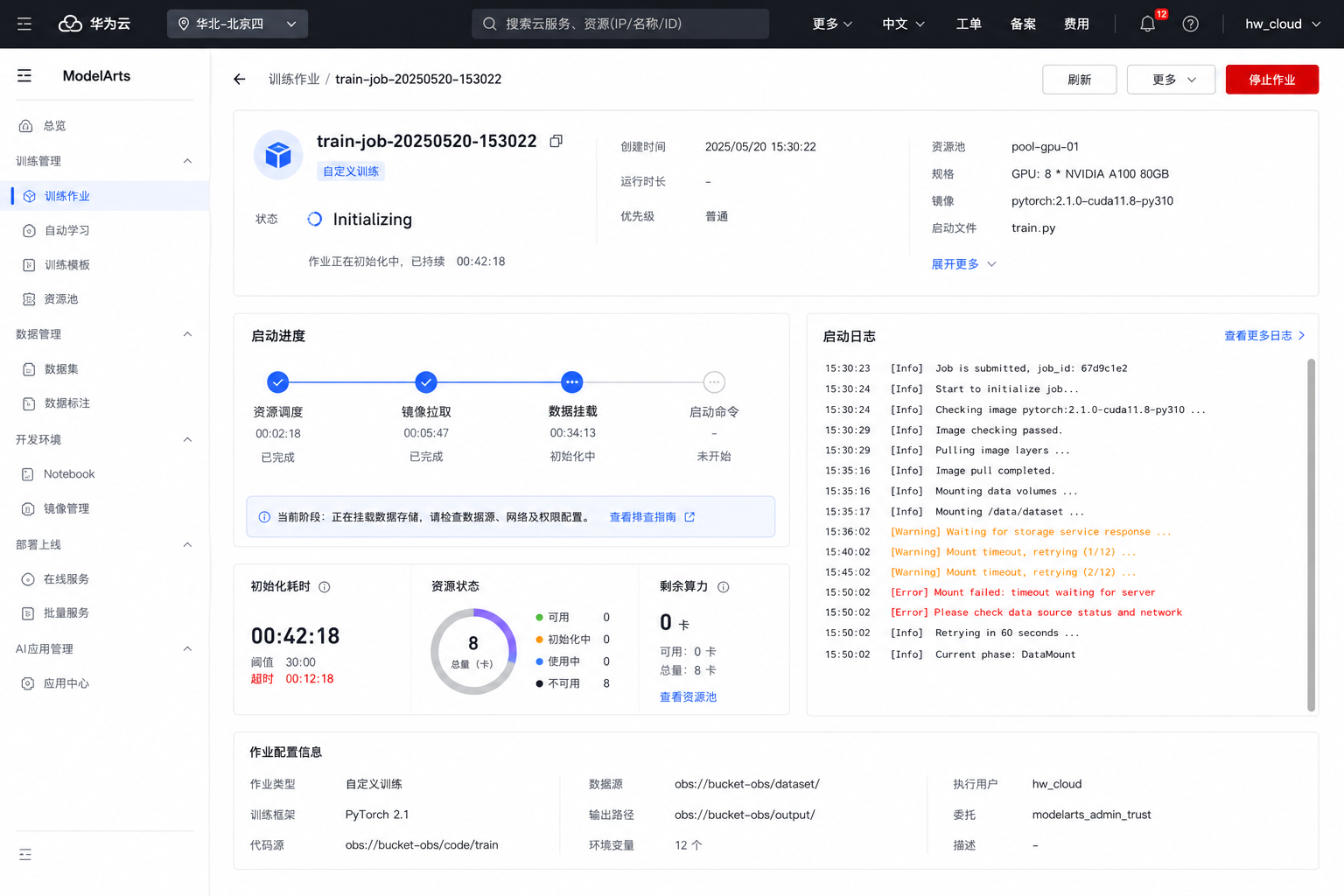This screenshot has height=896, width=1344.
Task: Click the info icon next to 剩余算力
Action: click(724, 587)
